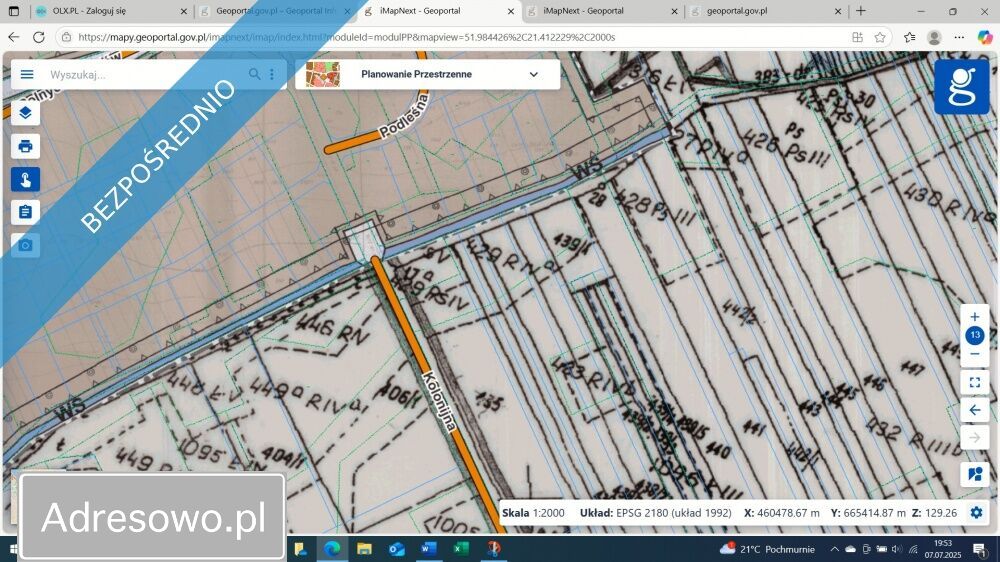The width and height of the screenshot is (1000, 562).
Task: Open a new browser tab
Action: pyautogui.click(x=861, y=11)
